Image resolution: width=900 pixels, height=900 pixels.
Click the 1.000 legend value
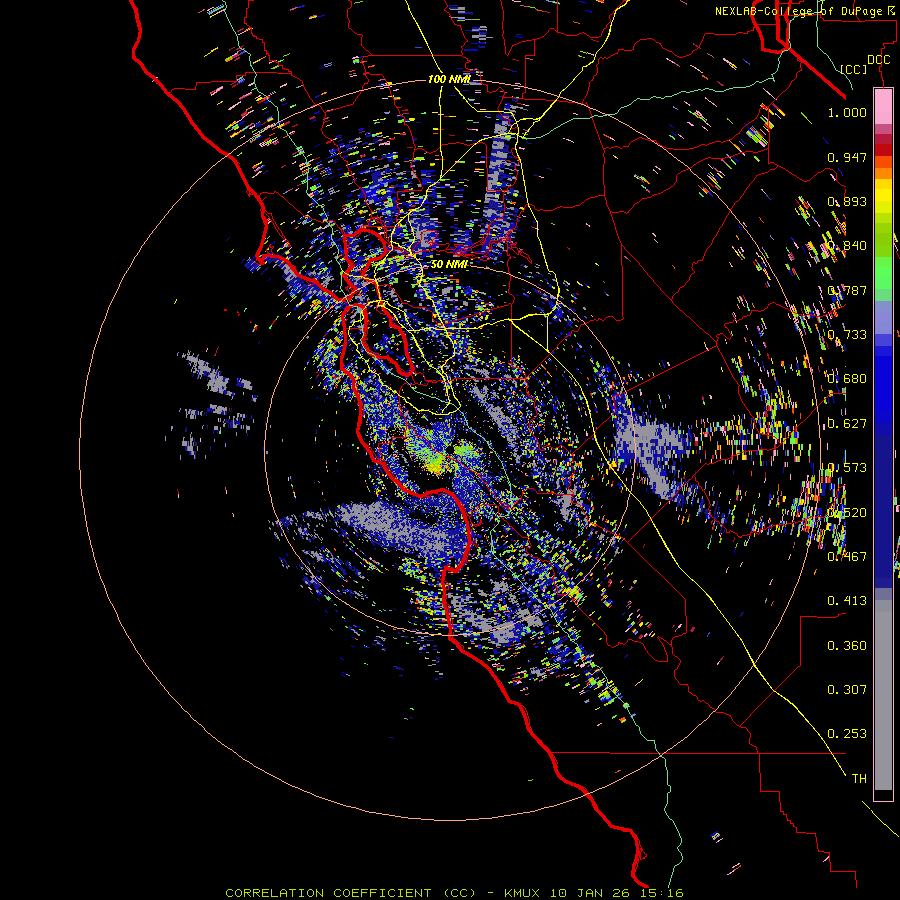pos(847,112)
